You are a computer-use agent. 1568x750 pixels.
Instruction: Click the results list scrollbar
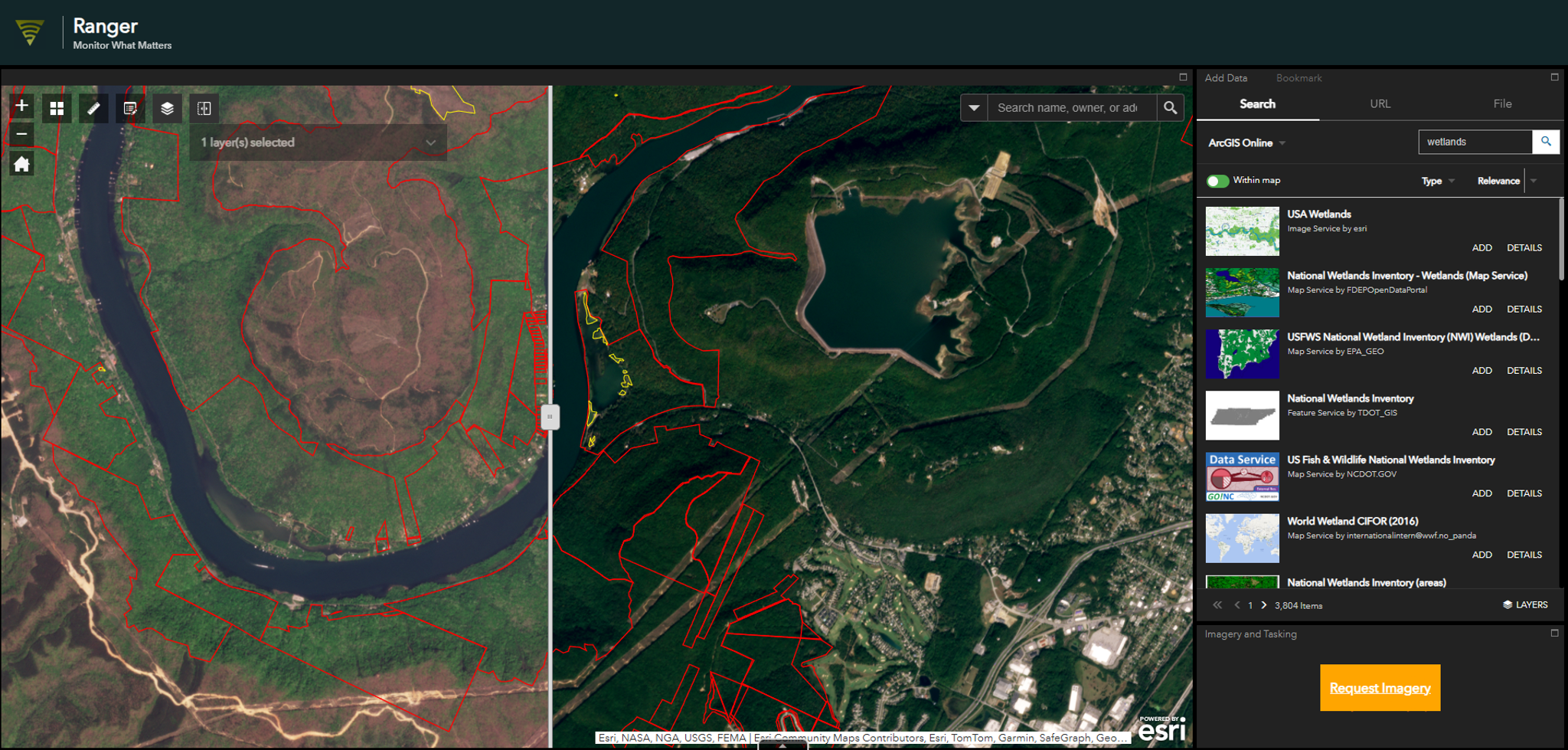(x=1560, y=239)
